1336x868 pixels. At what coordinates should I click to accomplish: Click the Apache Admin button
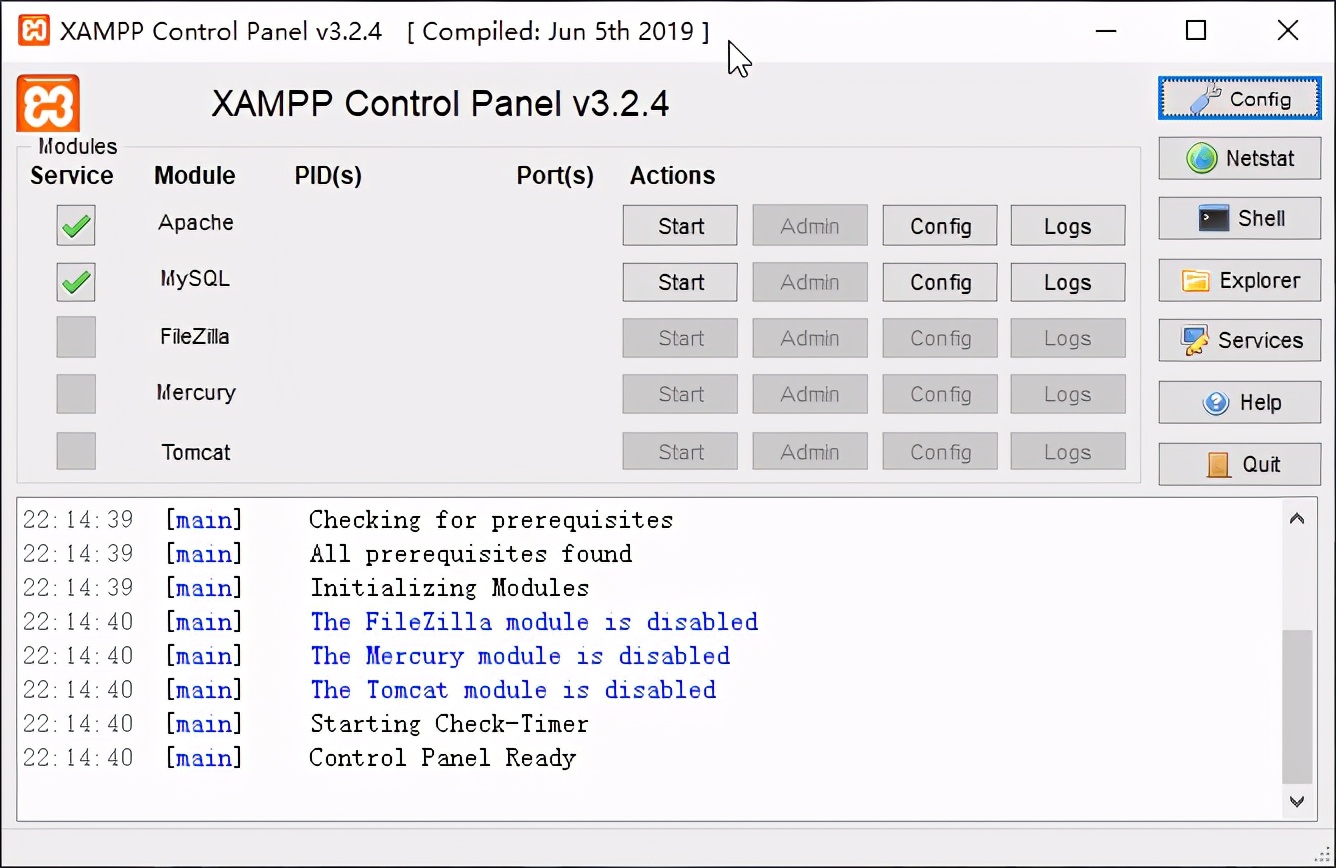pyautogui.click(x=810, y=226)
